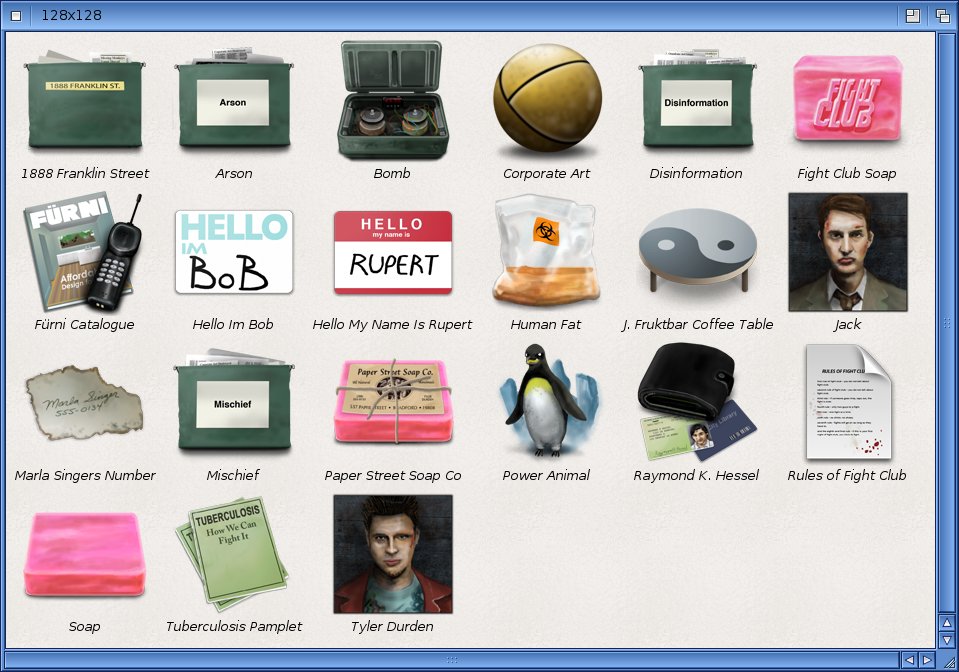The height and width of the screenshot is (672, 959).
Task: Click the window zoom gadget in title bar
Action: pos(913,16)
